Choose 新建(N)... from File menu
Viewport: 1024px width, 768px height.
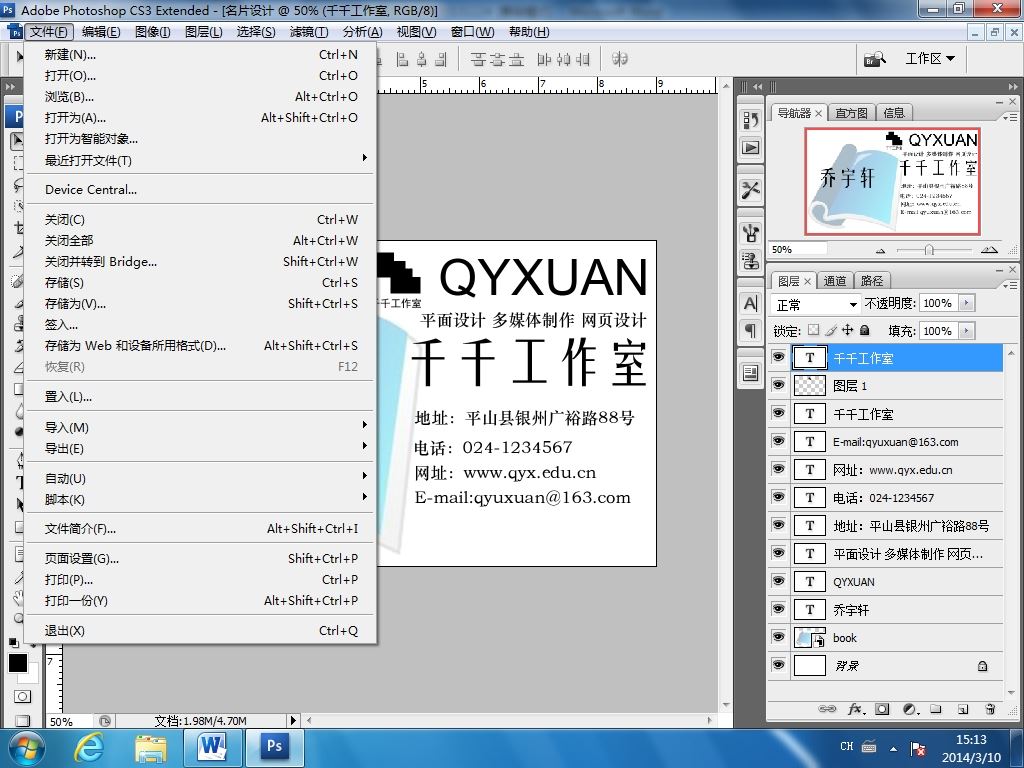[x=200, y=55]
